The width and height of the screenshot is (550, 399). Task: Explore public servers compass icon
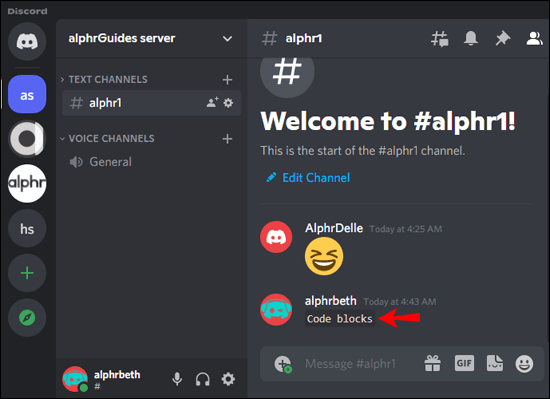pyautogui.click(x=27, y=318)
